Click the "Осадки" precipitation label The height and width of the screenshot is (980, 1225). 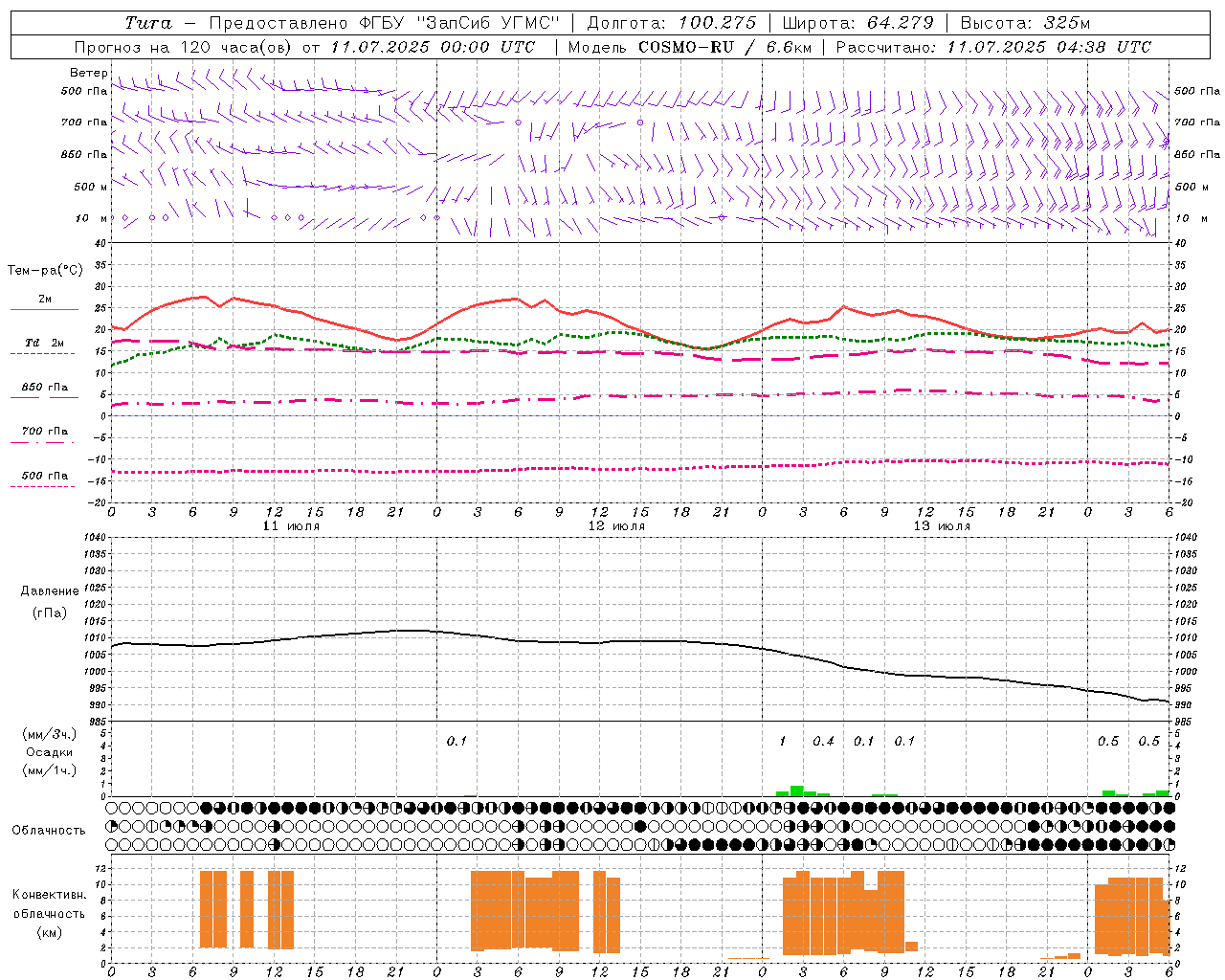click(49, 753)
